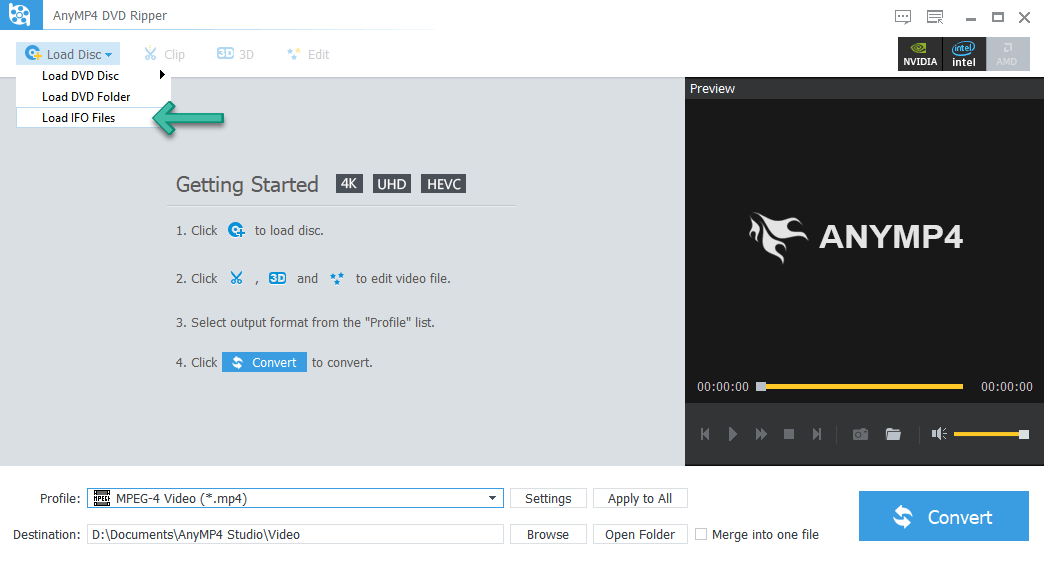
Task: Minimize the AnyMP4 DVD Ripper window
Action: [971, 18]
